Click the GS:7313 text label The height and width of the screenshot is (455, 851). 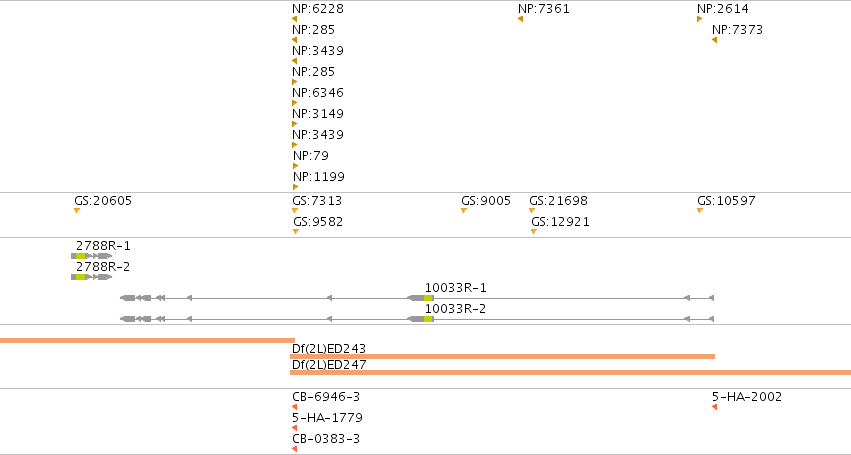(x=317, y=201)
